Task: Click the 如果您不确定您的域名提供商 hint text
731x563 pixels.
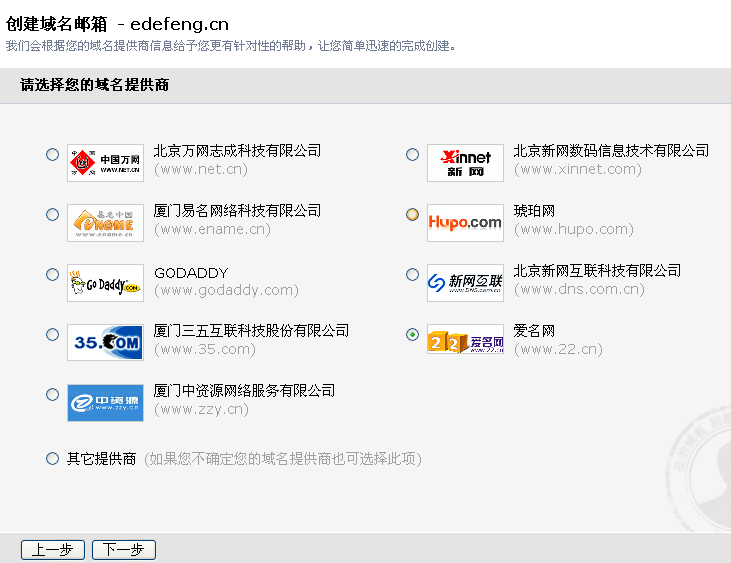Action: pos(283,459)
